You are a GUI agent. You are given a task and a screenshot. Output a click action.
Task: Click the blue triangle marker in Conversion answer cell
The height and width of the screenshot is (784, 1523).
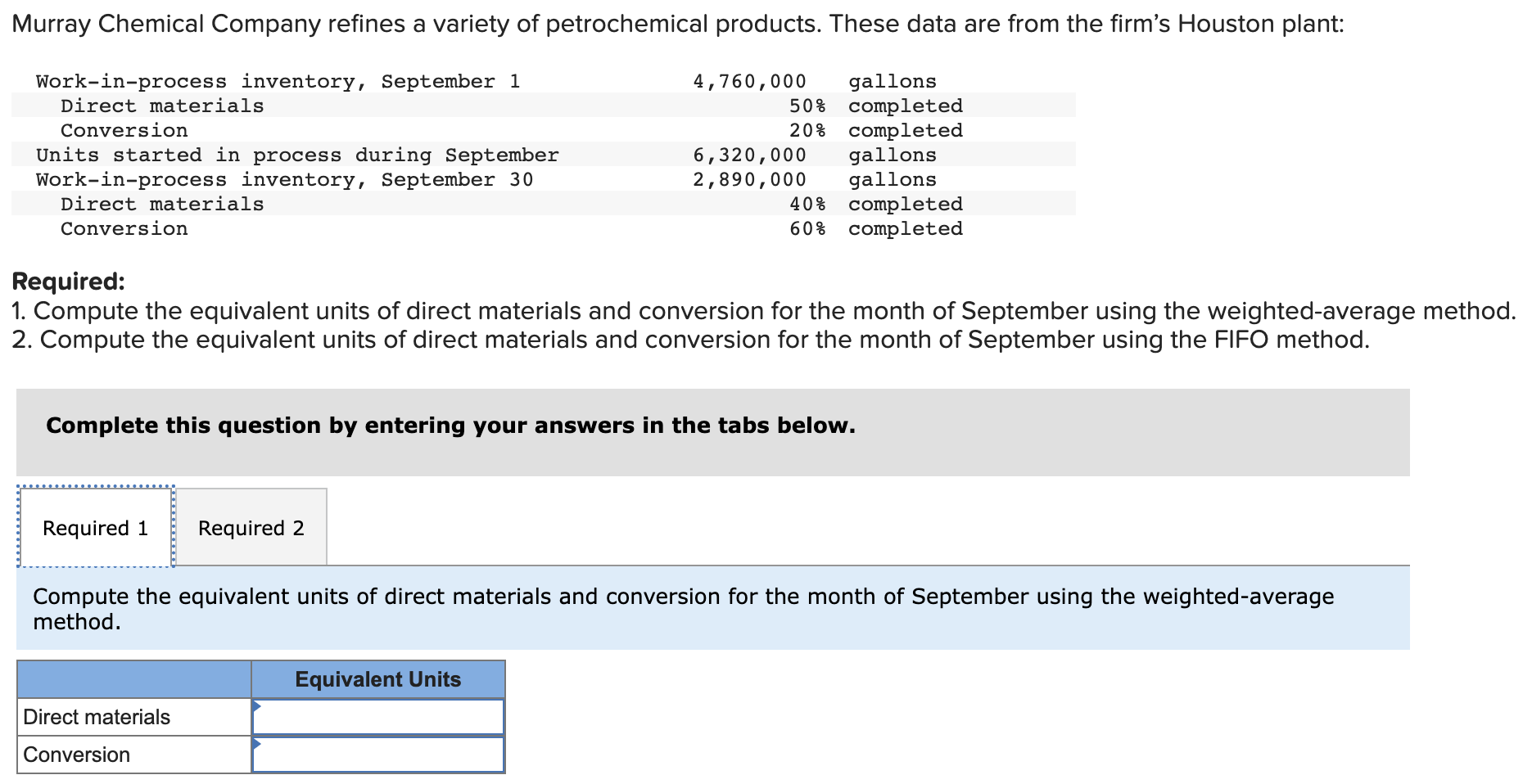tap(256, 744)
